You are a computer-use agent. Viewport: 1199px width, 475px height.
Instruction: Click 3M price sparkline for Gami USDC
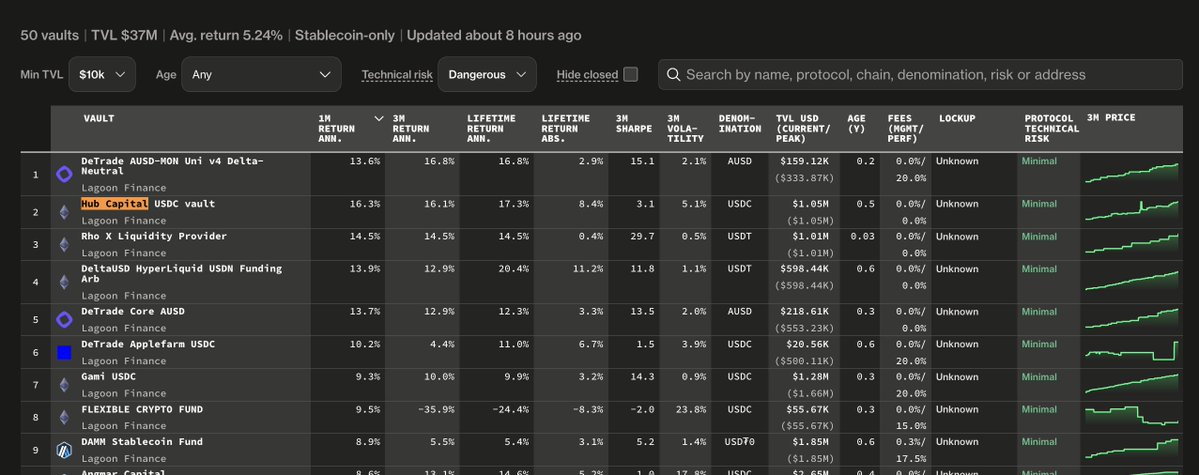[x=1132, y=384]
